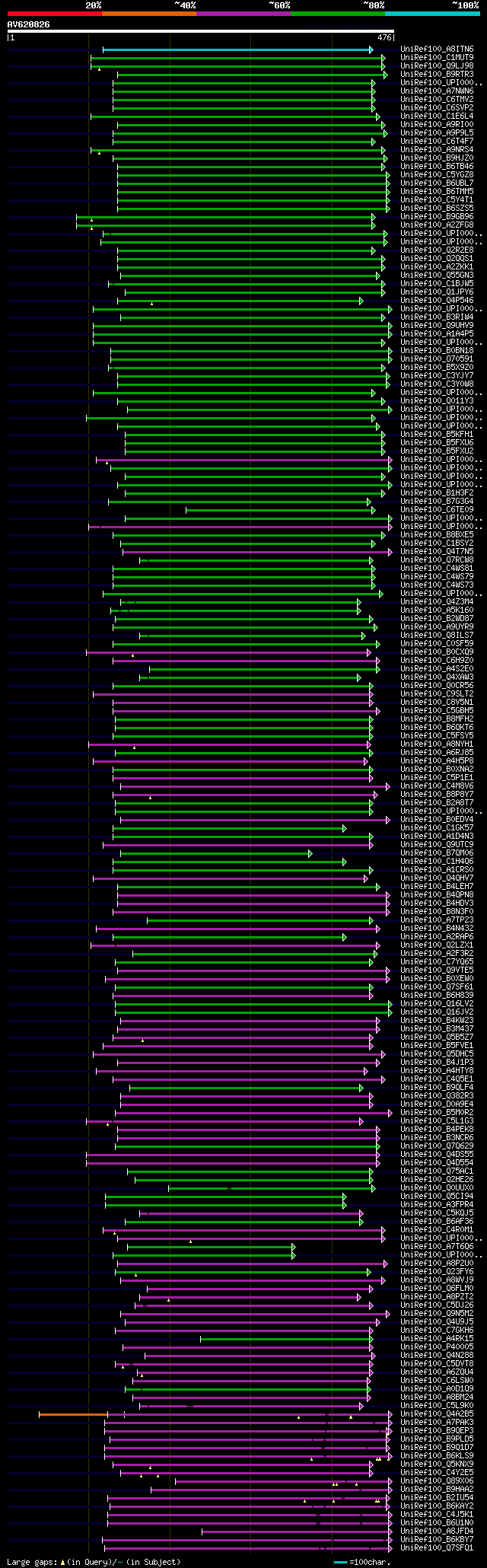This screenshot has width=487, height=1568.
Task: Click the UniRef100_B7QM06 label
Action: (x=437, y=853)
